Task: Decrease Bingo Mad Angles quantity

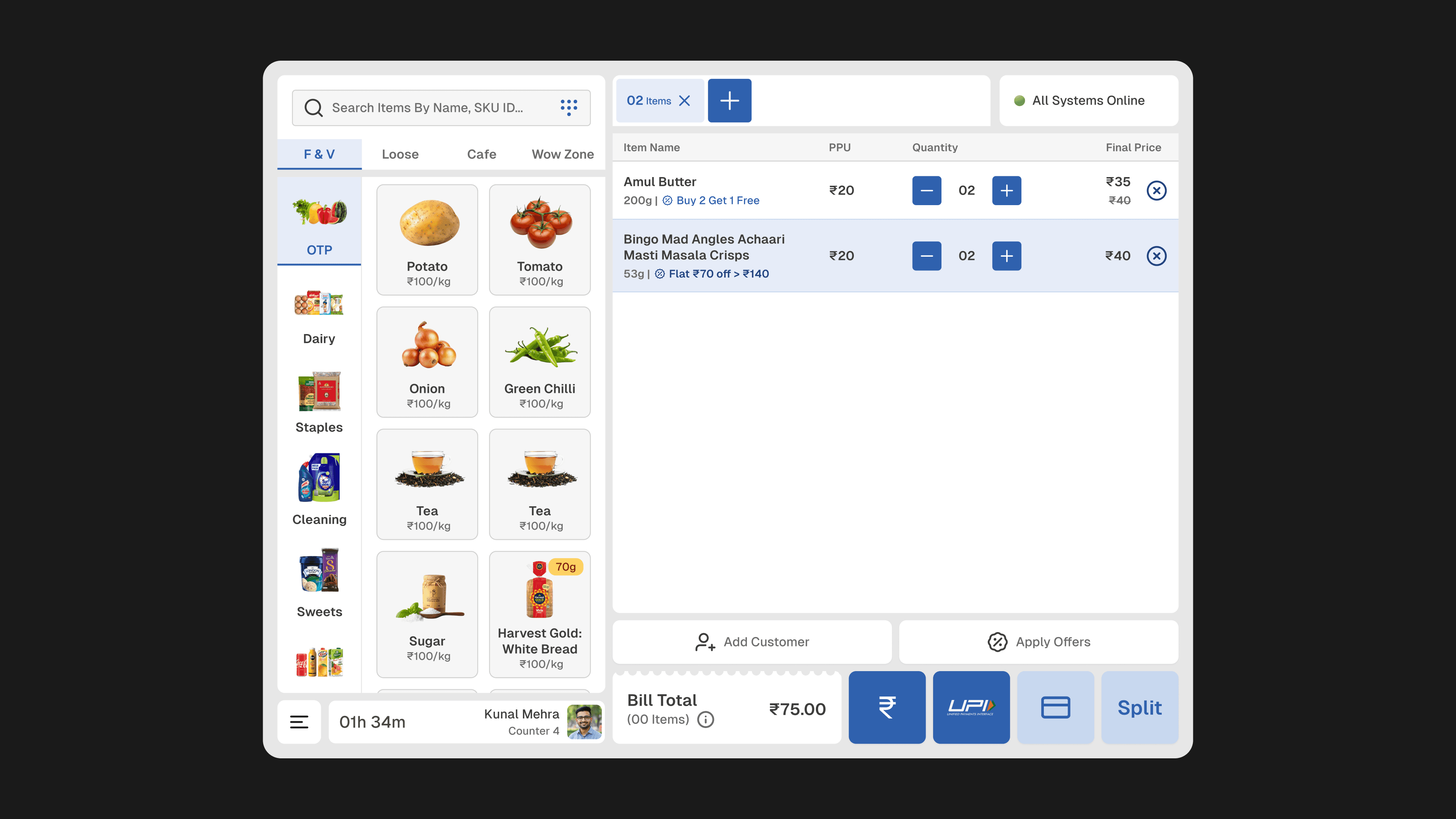Action: tap(926, 256)
